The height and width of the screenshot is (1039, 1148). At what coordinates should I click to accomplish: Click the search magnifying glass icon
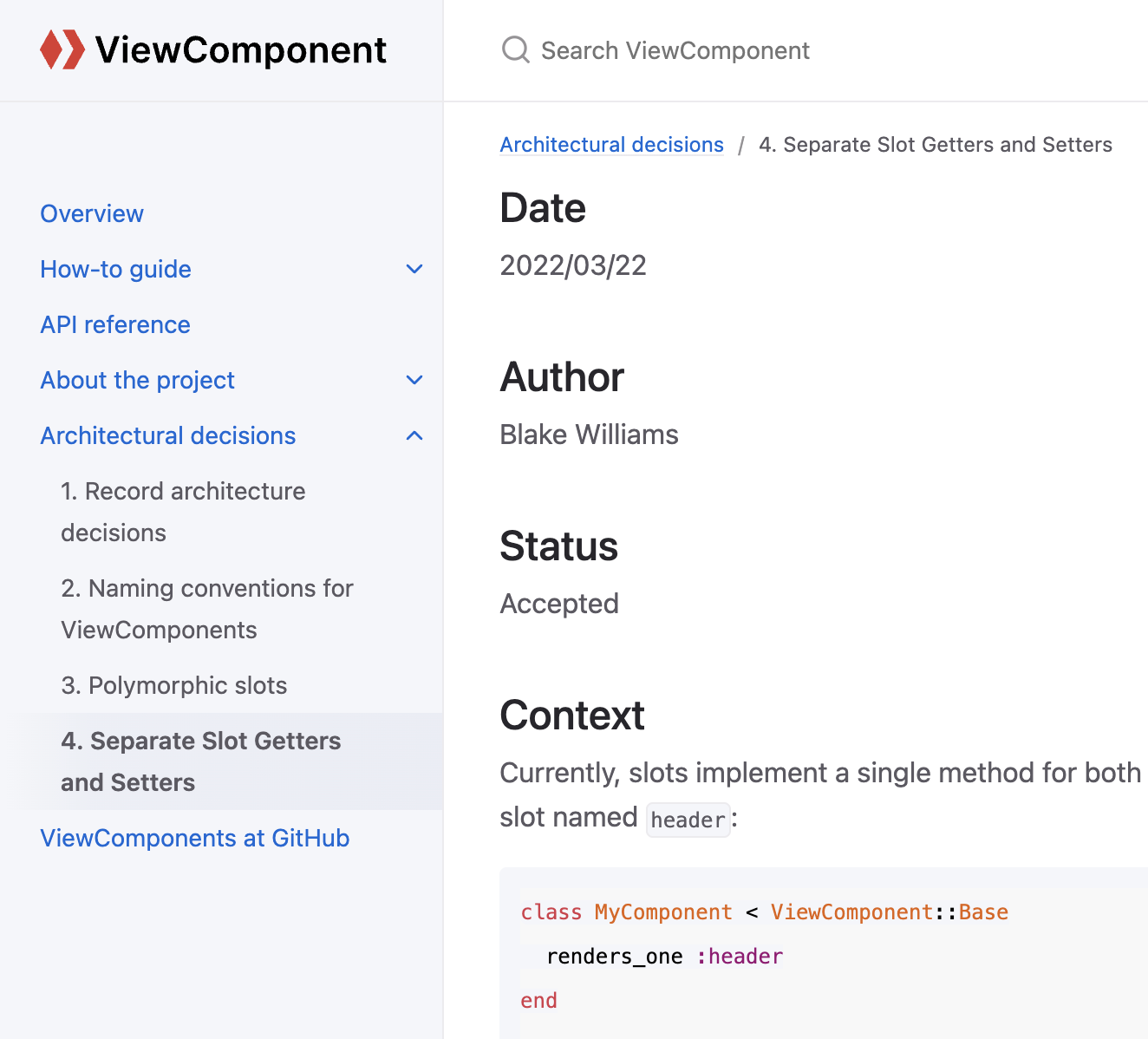click(515, 49)
